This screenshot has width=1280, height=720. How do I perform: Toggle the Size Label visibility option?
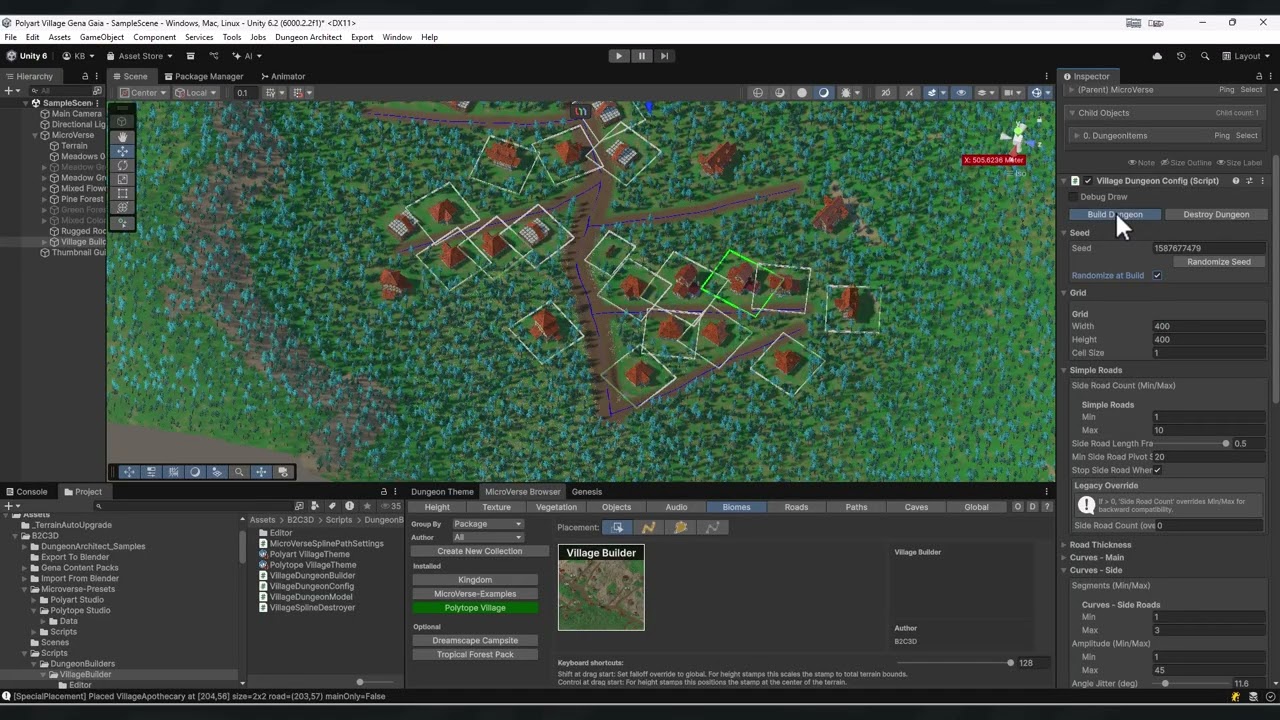pos(1240,162)
